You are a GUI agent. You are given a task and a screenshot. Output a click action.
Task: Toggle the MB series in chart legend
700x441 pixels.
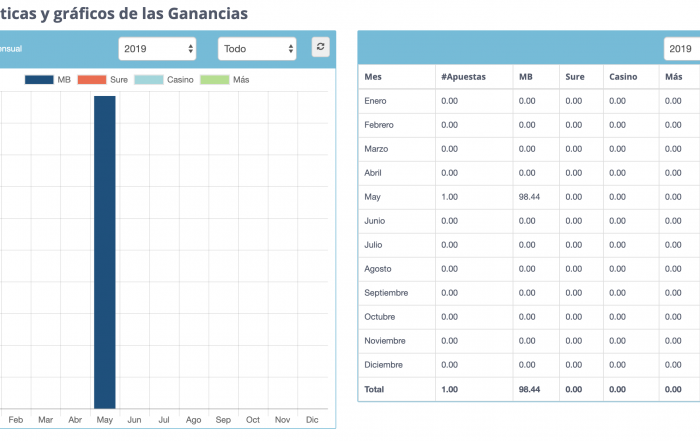(x=47, y=79)
